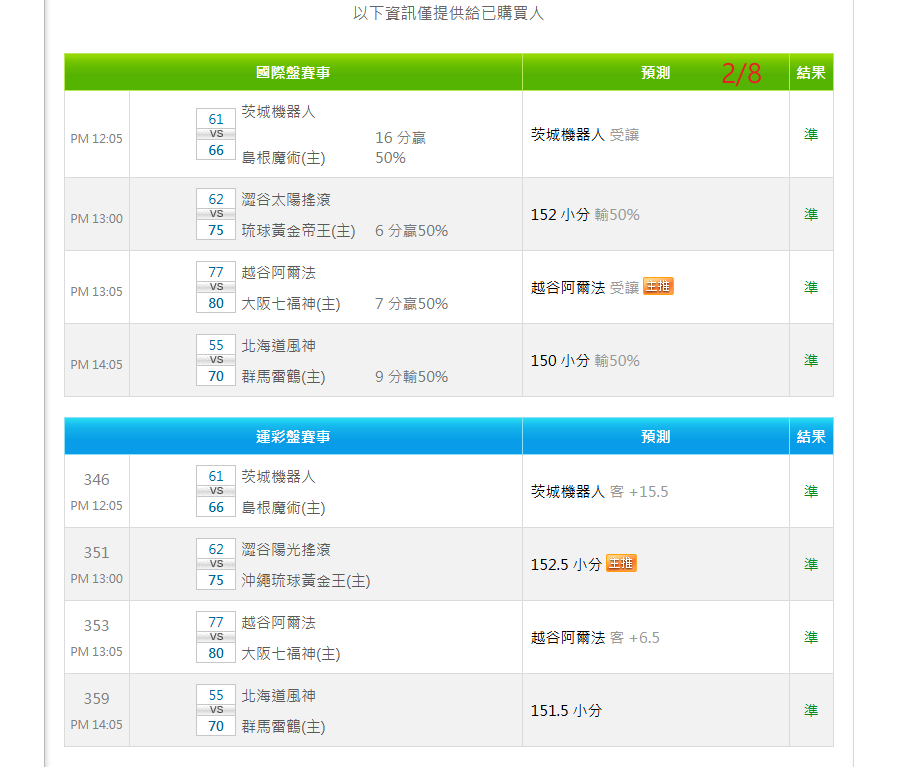Click PM 12:05 time in 國際盤 table
Screen dimensions: 905x767
[96, 139]
